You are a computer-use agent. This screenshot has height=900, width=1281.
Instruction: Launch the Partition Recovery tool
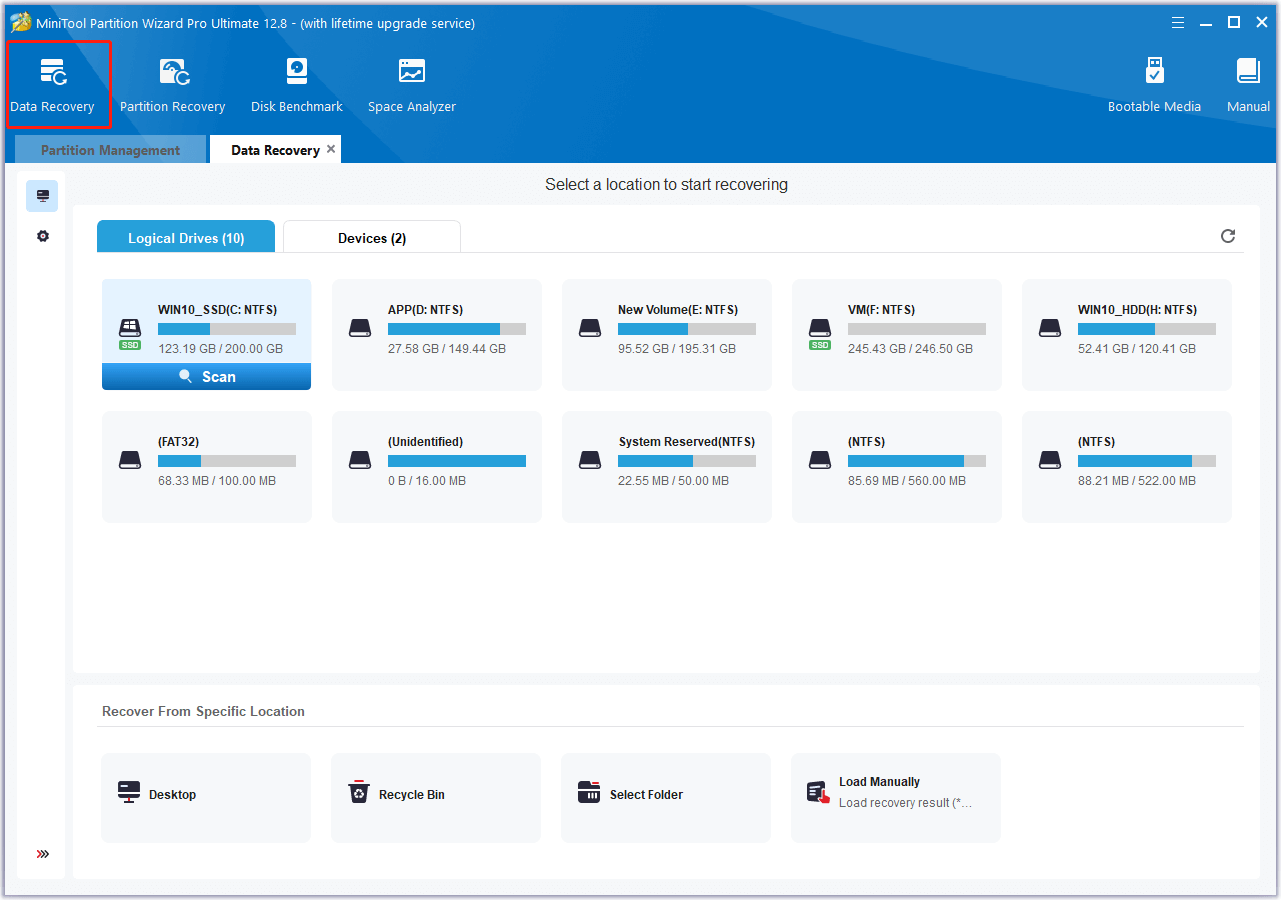(172, 85)
